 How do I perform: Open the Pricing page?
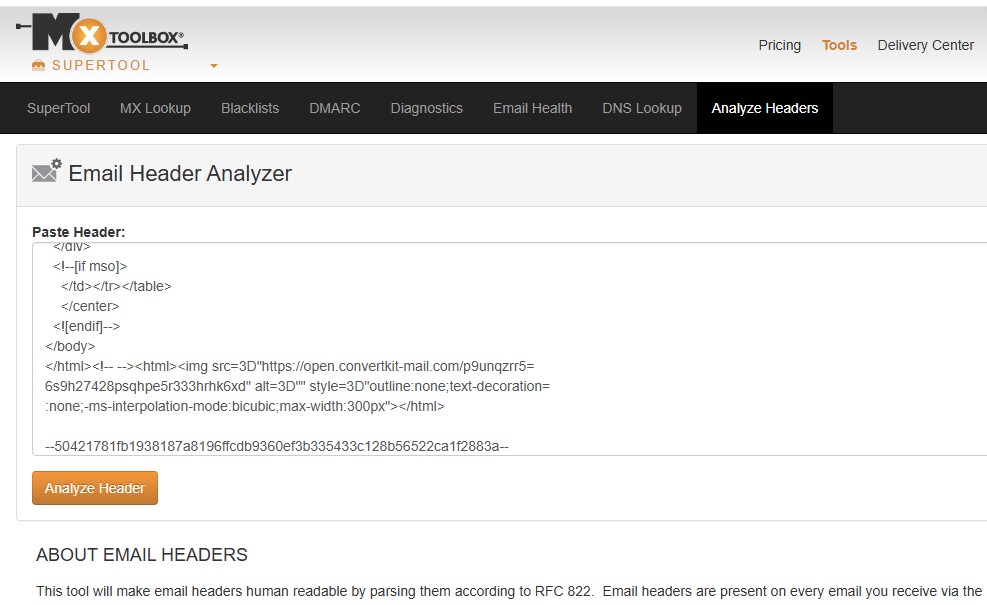coord(779,45)
